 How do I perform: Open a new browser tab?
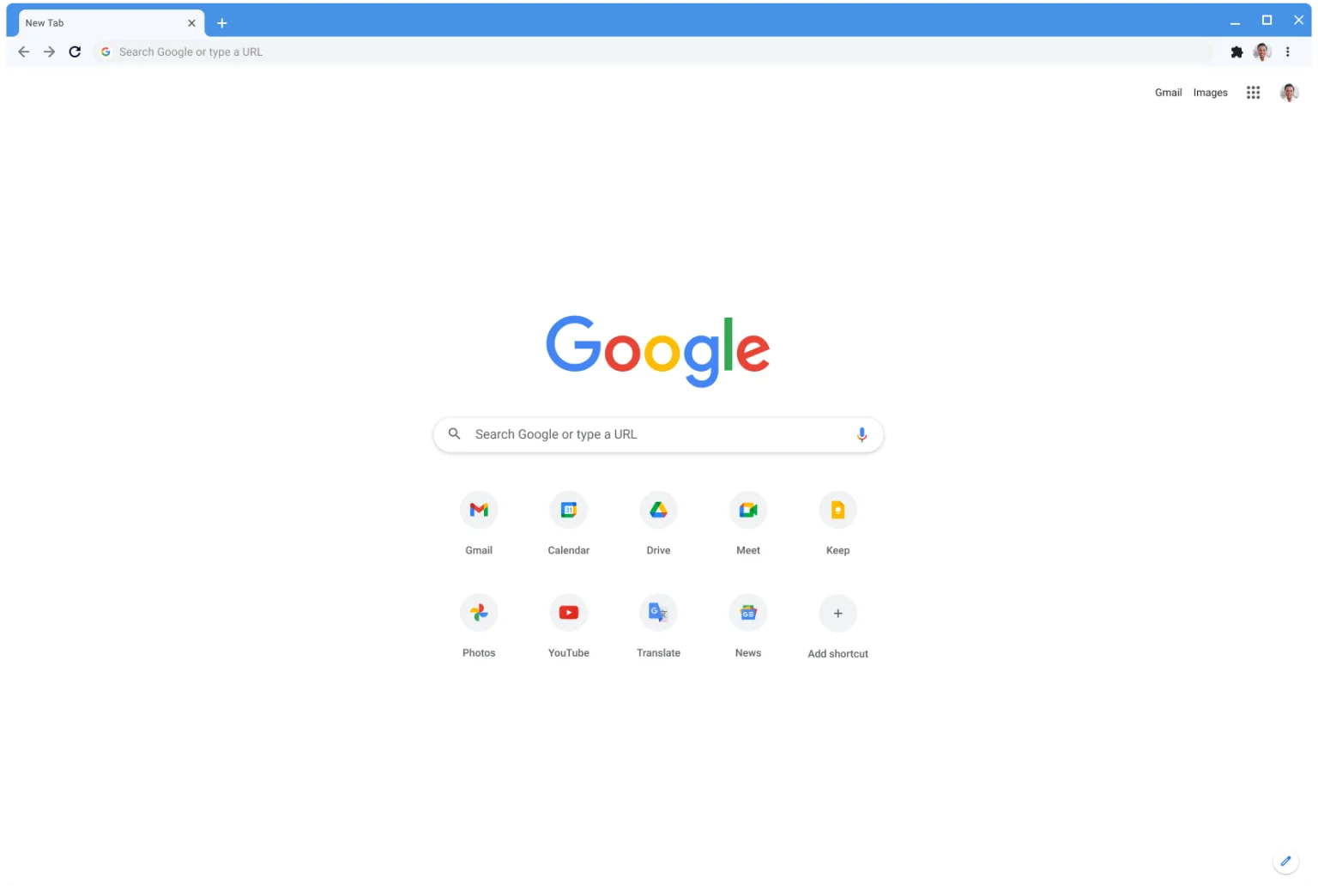222,22
